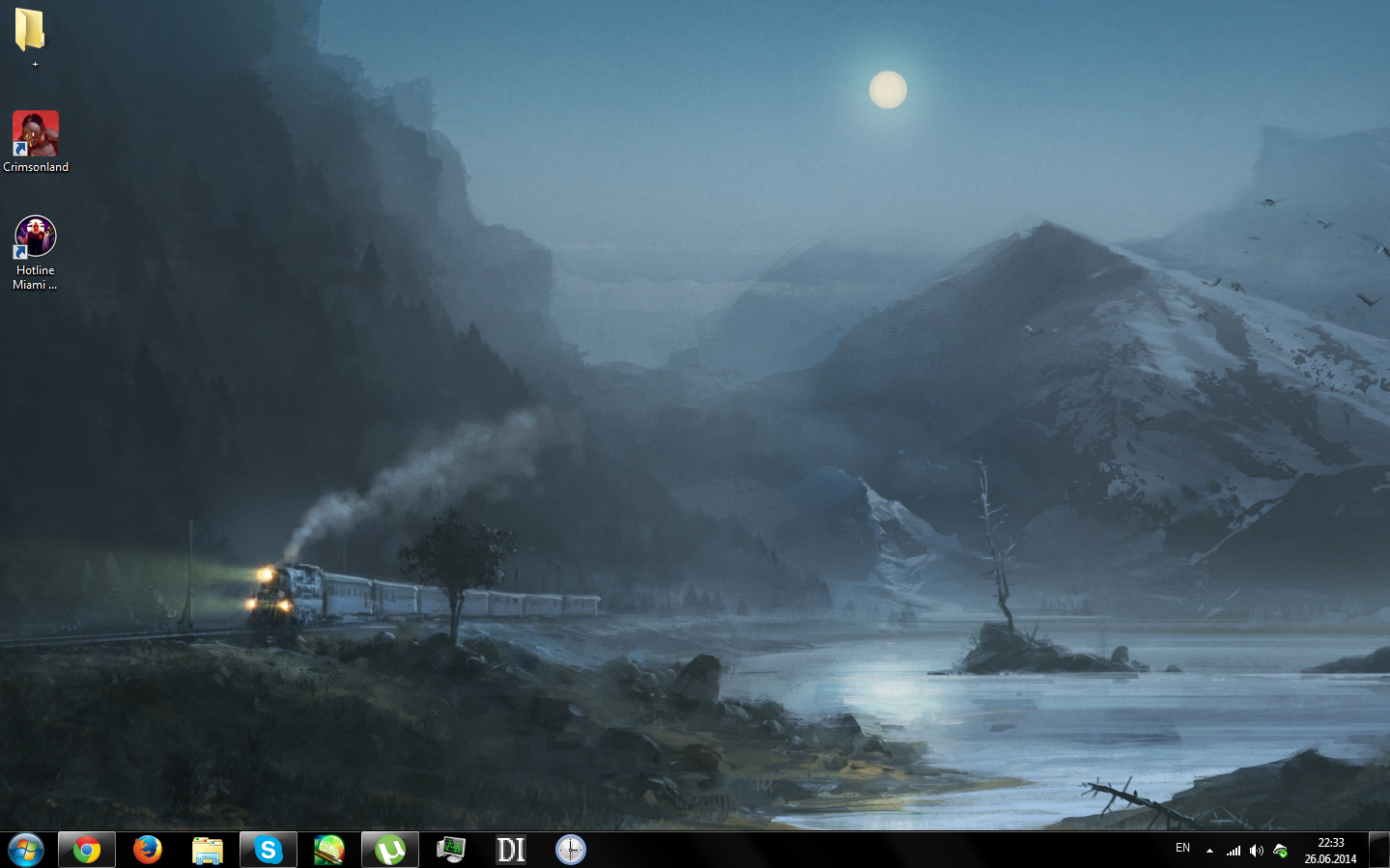Open the volume speaker tray icon
This screenshot has height=868, width=1390.
(1257, 851)
